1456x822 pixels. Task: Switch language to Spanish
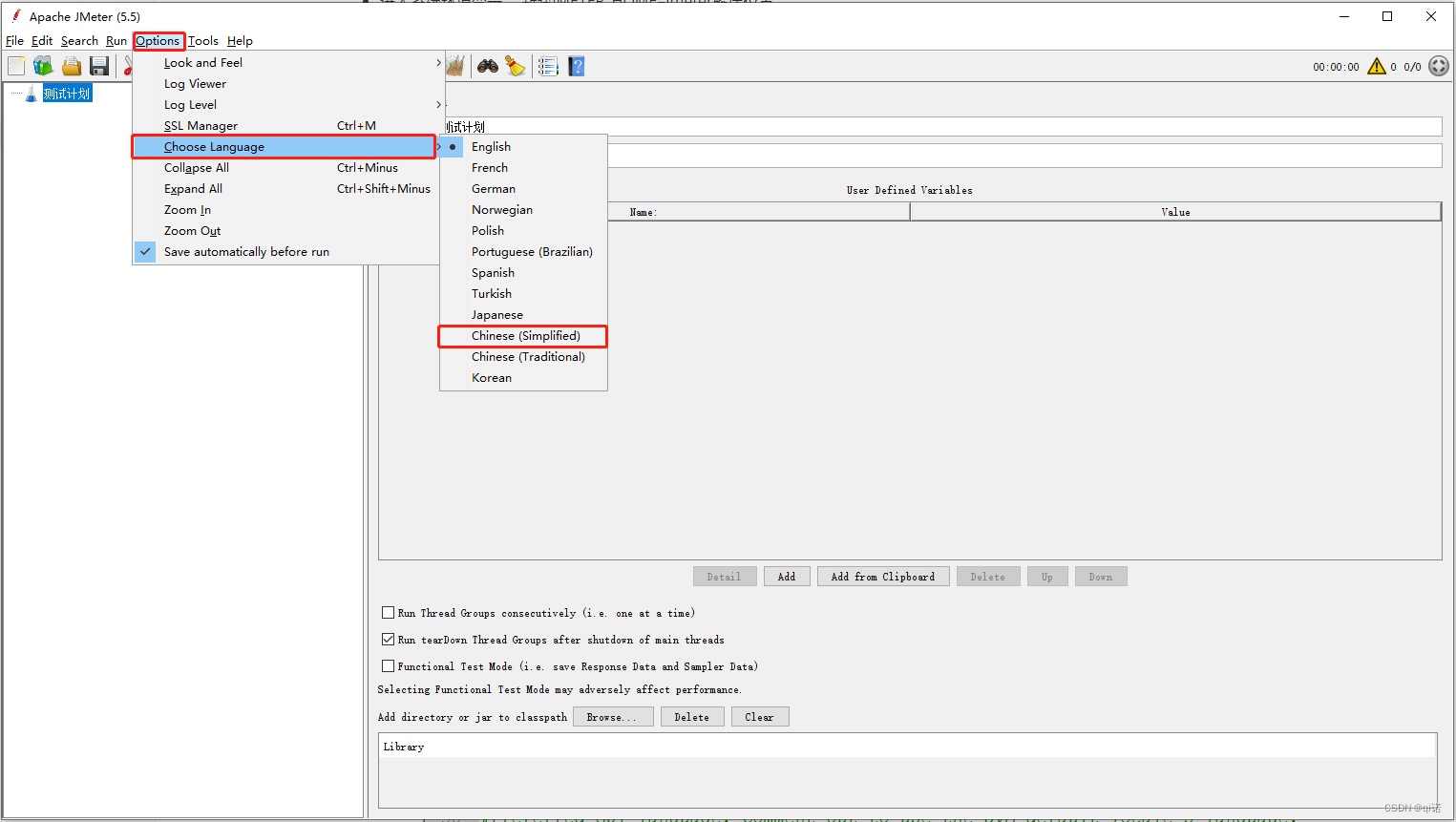coord(523,273)
